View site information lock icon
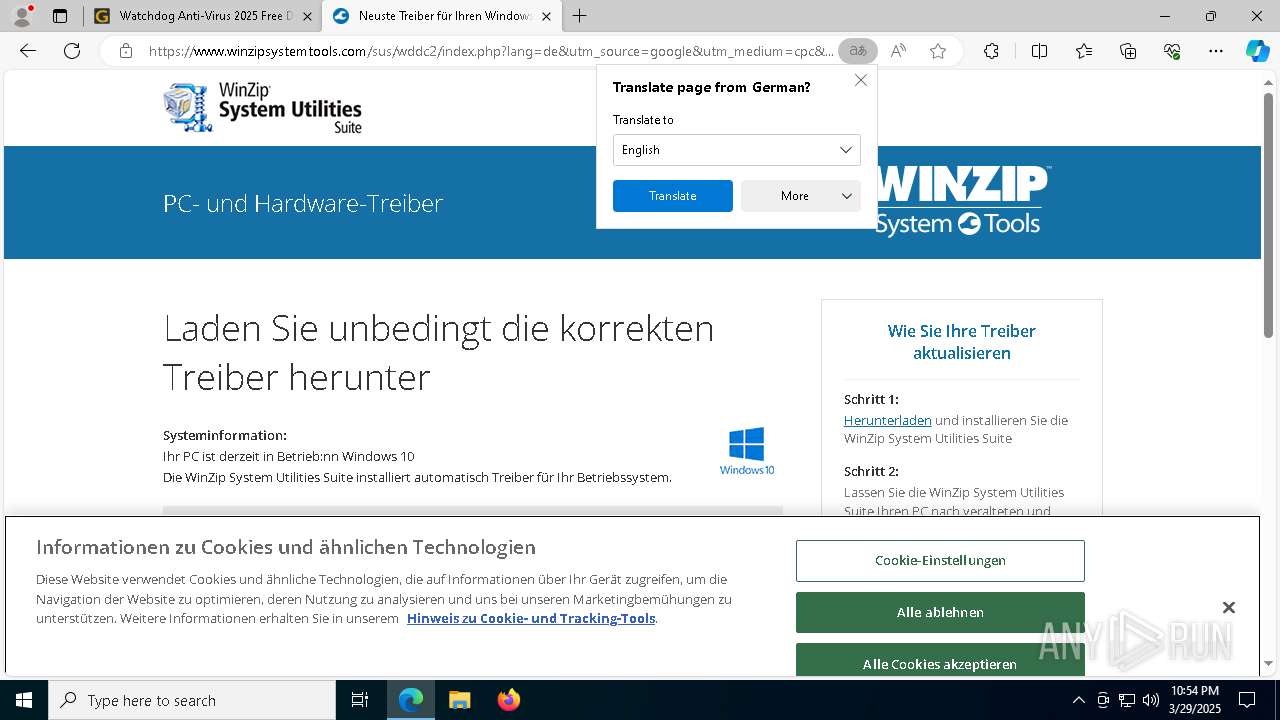This screenshot has width=1280, height=720. click(125, 51)
